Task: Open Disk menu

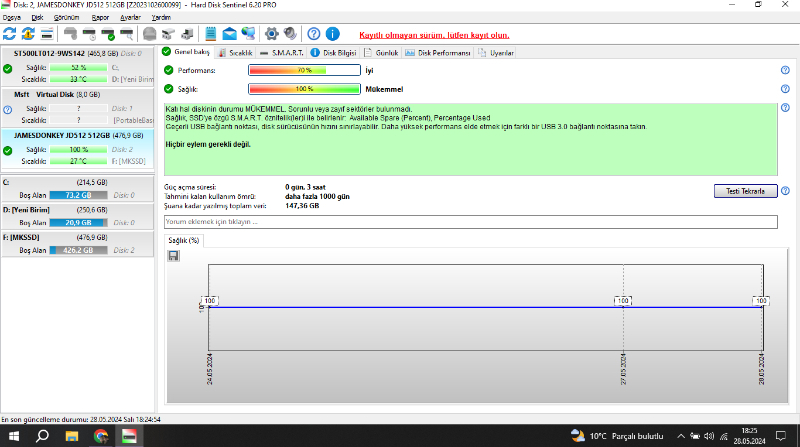Action: pyautogui.click(x=37, y=17)
